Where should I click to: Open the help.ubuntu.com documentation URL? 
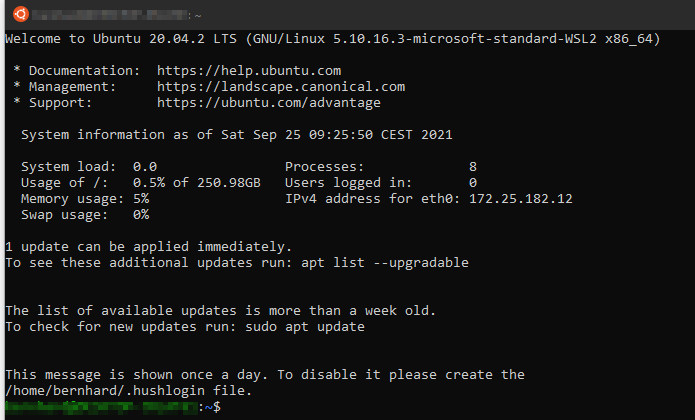point(249,71)
